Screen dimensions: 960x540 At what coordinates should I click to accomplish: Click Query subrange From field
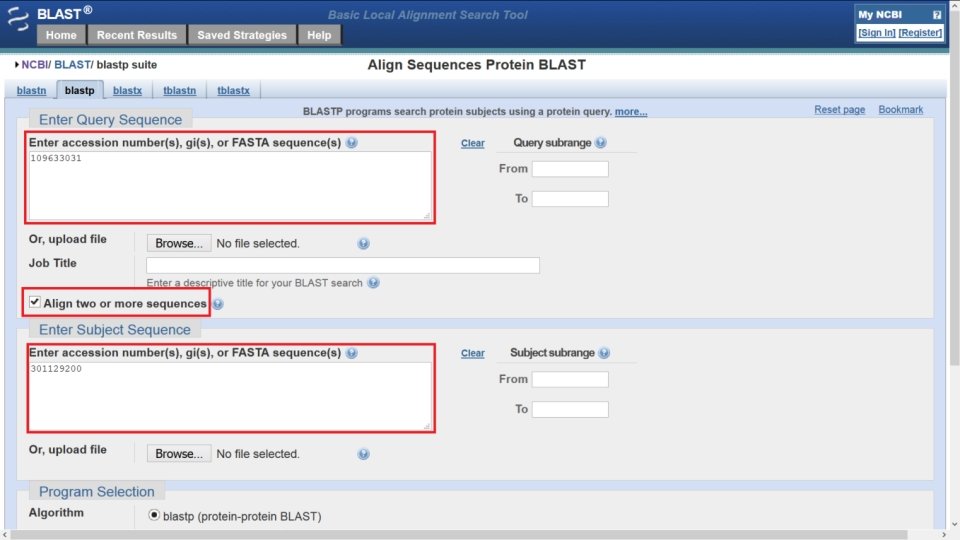click(570, 169)
